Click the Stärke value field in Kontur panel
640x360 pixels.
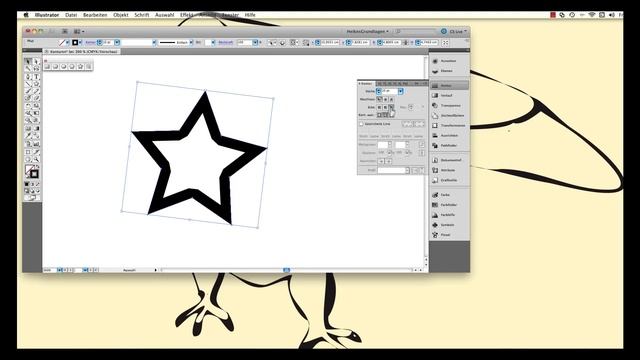click(389, 91)
